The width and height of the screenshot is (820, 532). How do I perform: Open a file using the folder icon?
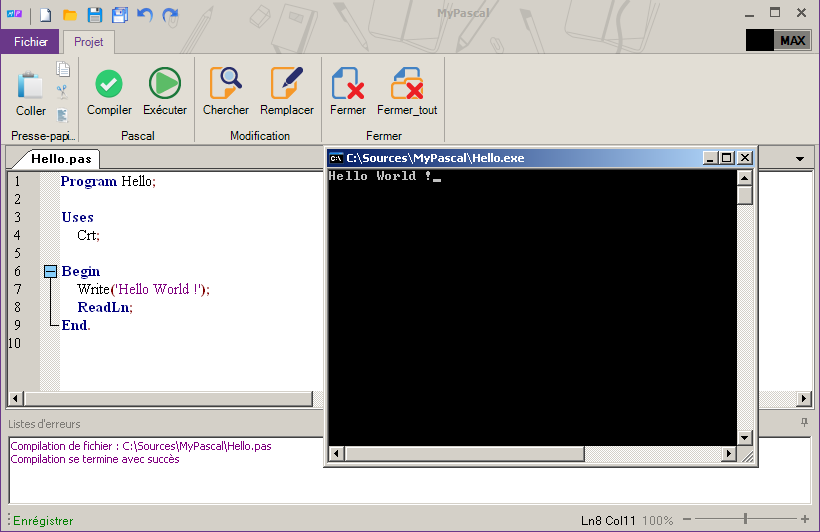pyautogui.click(x=70, y=15)
